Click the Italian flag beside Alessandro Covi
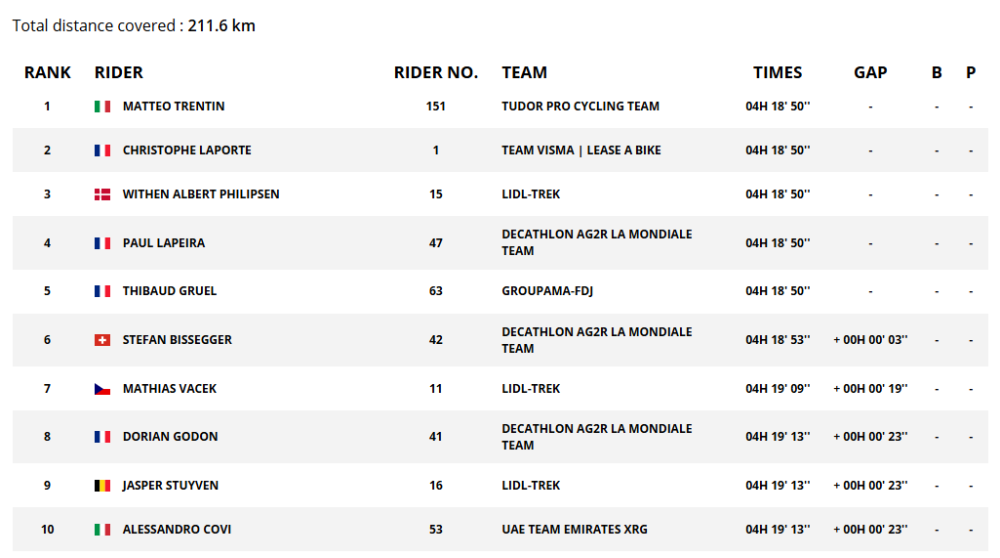1000x558 pixels. pyautogui.click(x=102, y=529)
